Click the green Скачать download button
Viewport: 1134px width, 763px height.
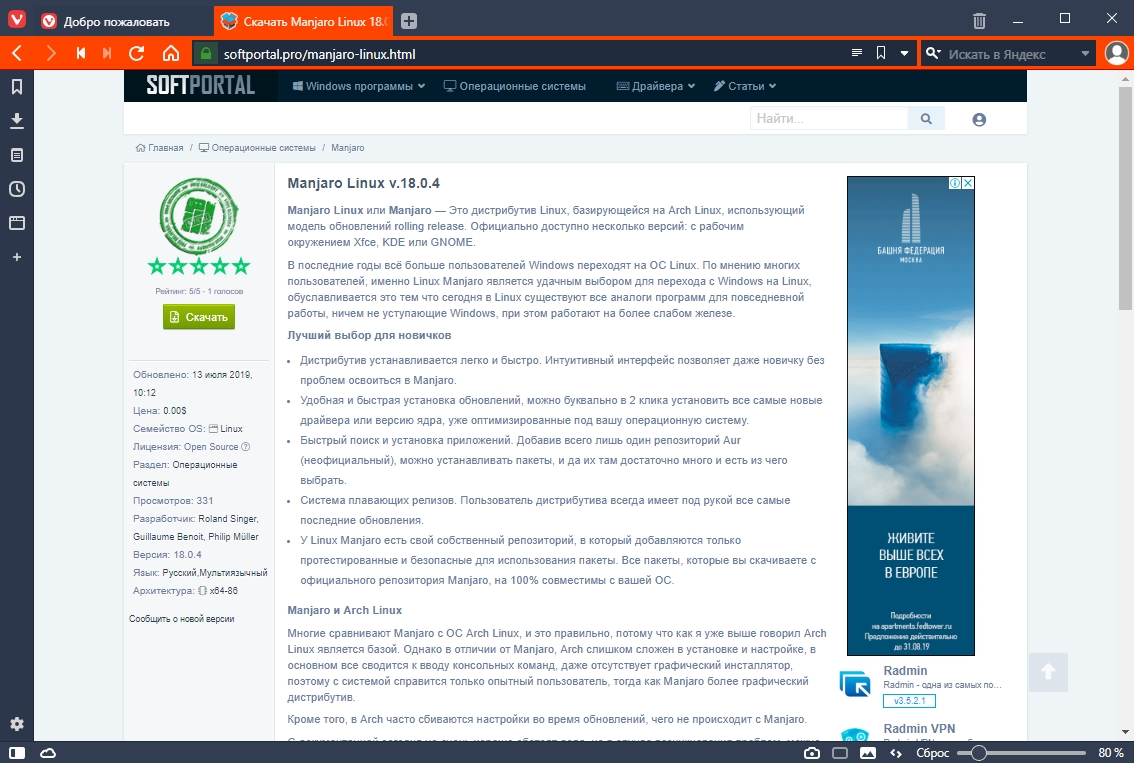199,317
